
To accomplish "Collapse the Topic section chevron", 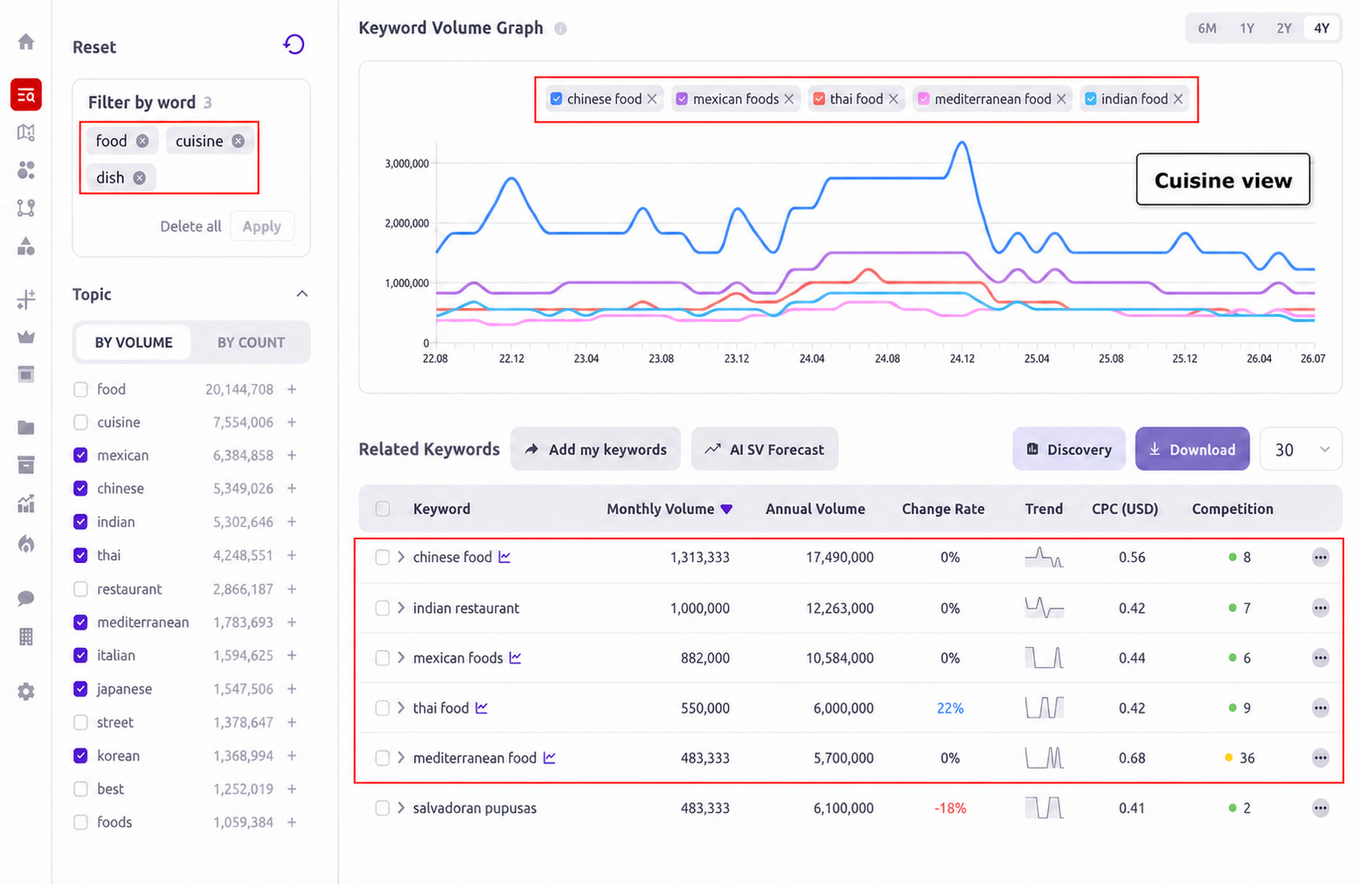I will click(x=302, y=294).
